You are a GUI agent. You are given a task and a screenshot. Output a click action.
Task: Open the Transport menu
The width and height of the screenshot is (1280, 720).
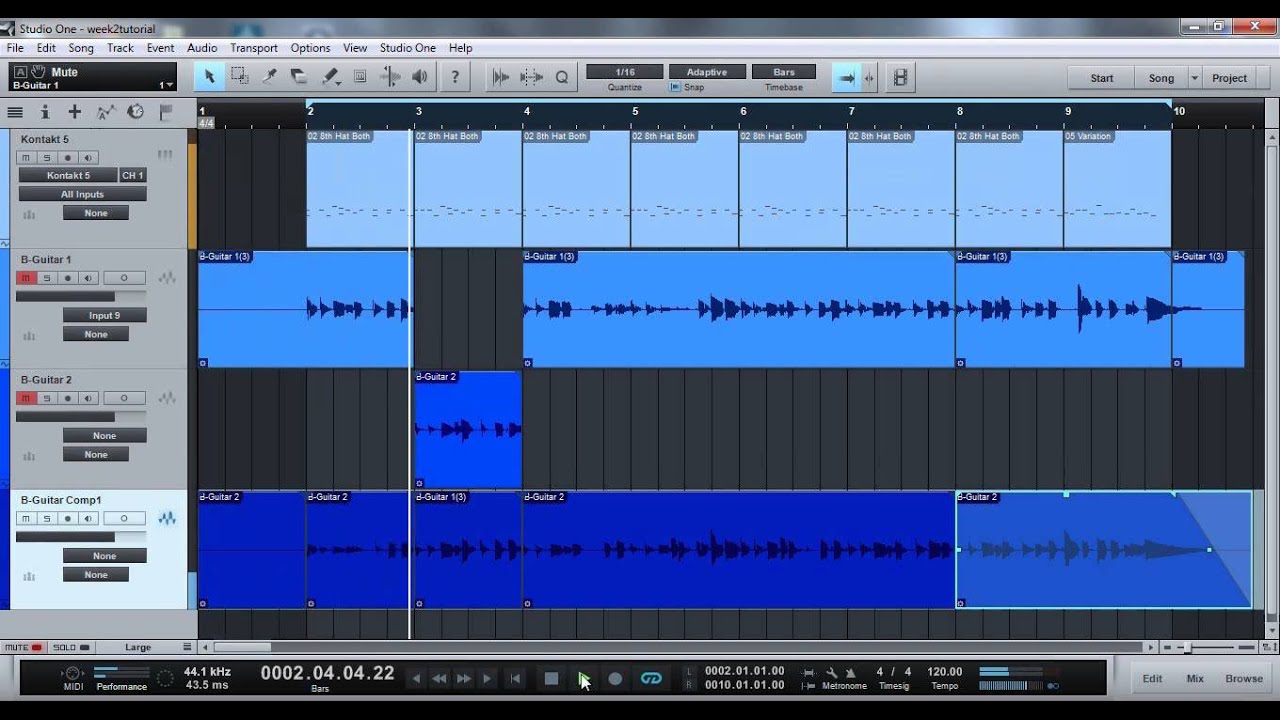[x=254, y=48]
